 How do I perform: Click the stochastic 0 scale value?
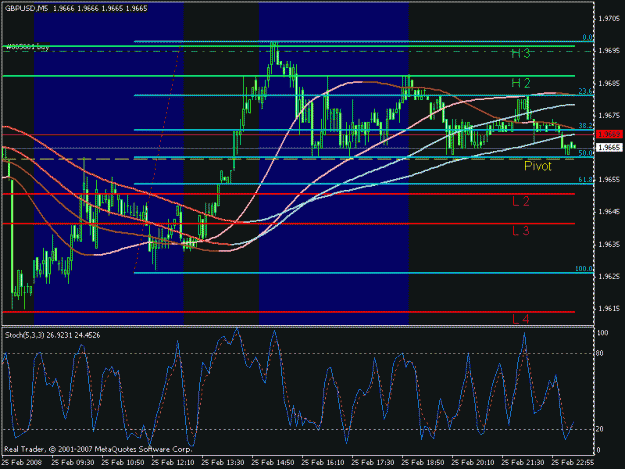click(x=600, y=450)
